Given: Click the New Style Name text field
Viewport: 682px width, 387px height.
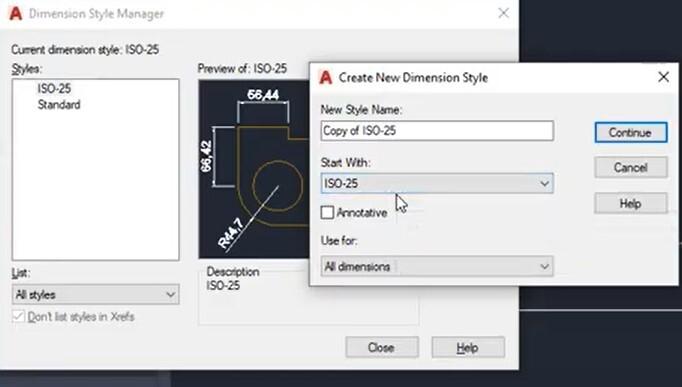Looking at the screenshot, I should point(437,130).
